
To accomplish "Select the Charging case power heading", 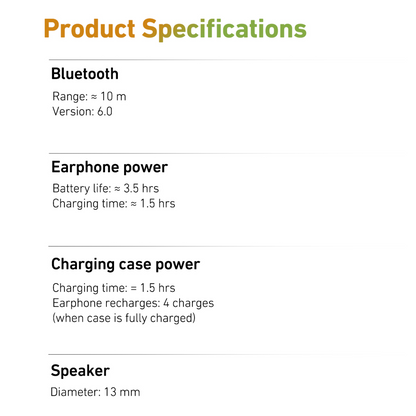I will pyautogui.click(x=126, y=265).
